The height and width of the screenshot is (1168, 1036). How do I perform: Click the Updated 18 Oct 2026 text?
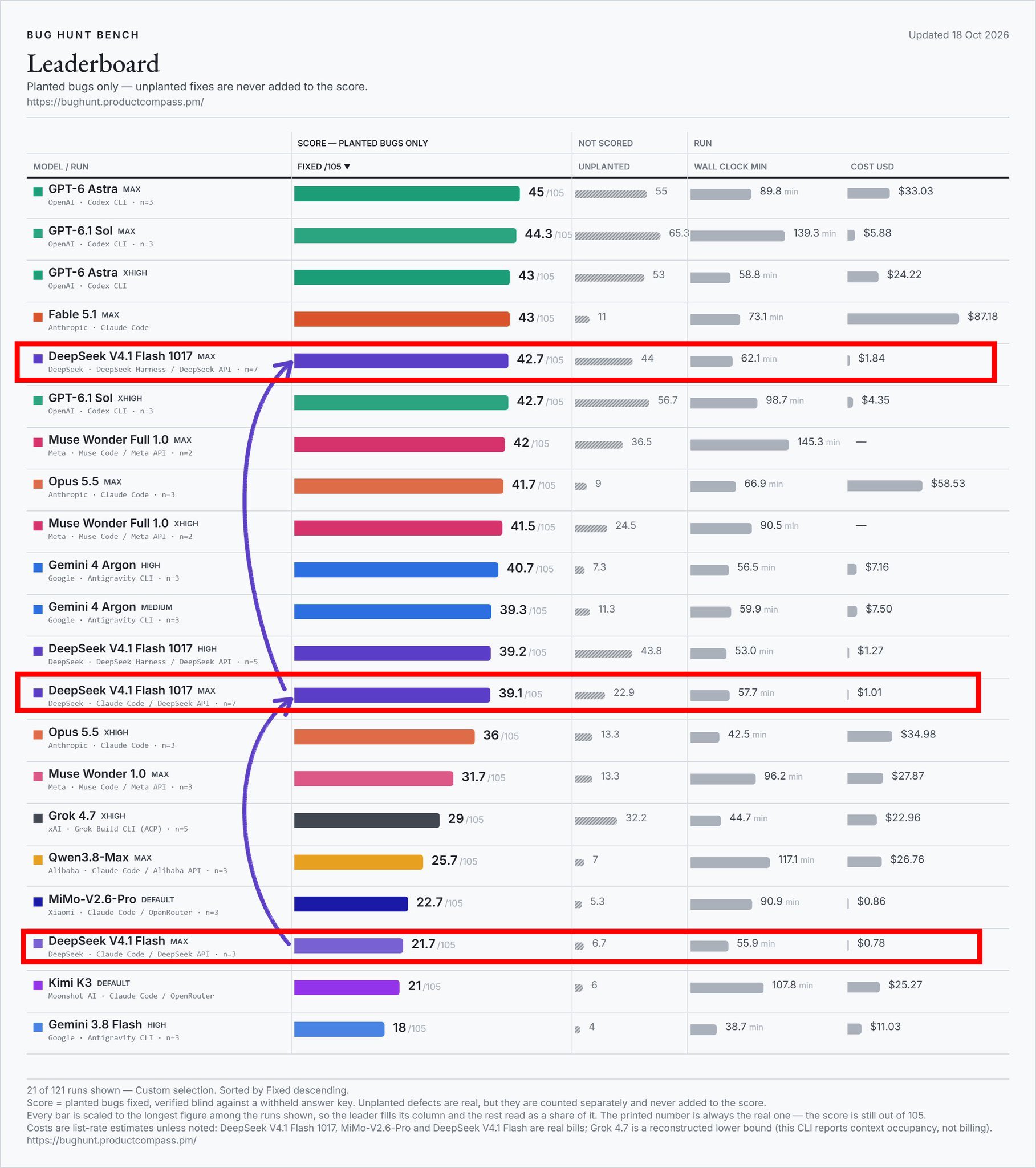(958, 35)
